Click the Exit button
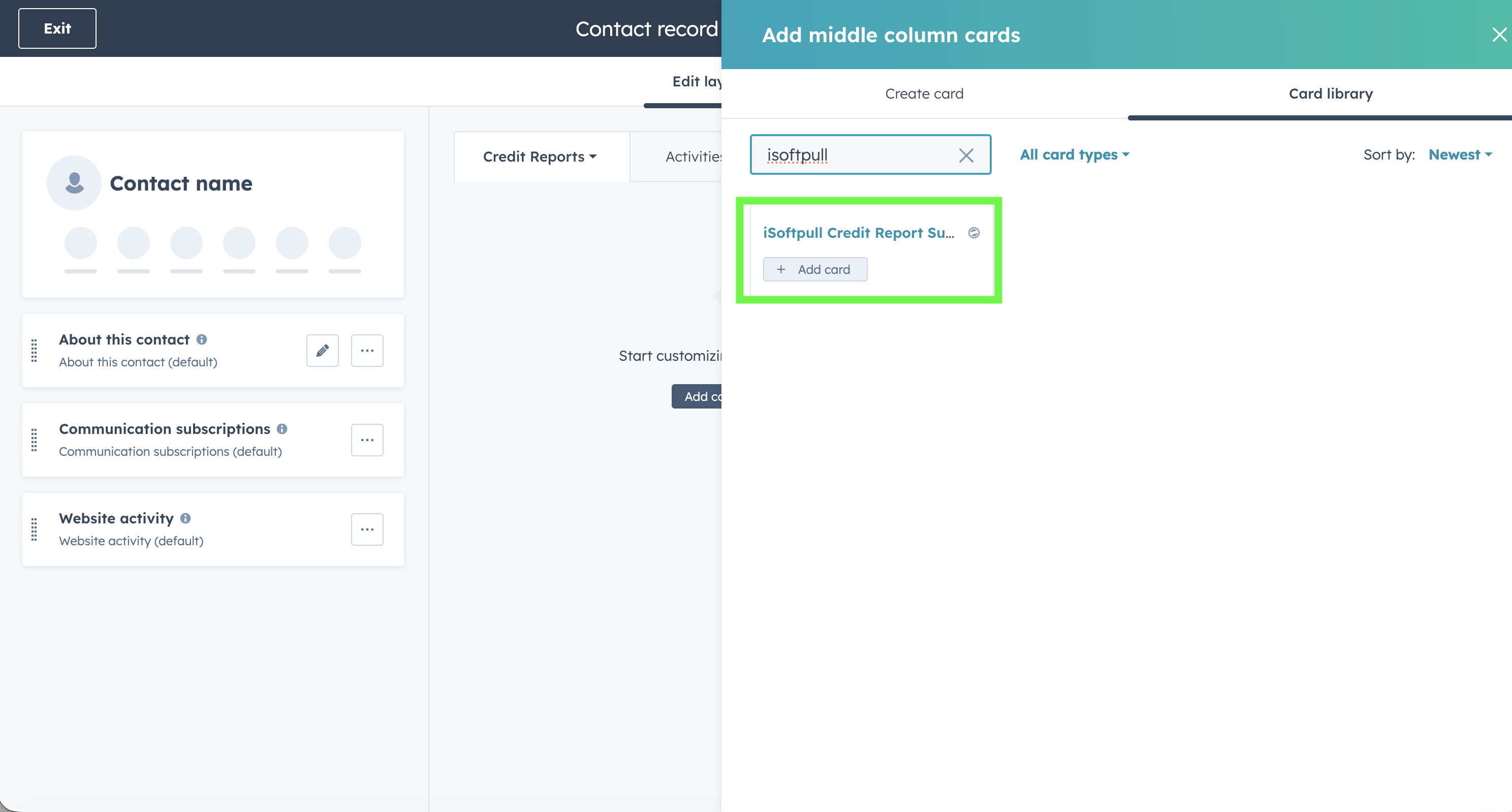Image resolution: width=1512 pixels, height=812 pixels. (57, 28)
